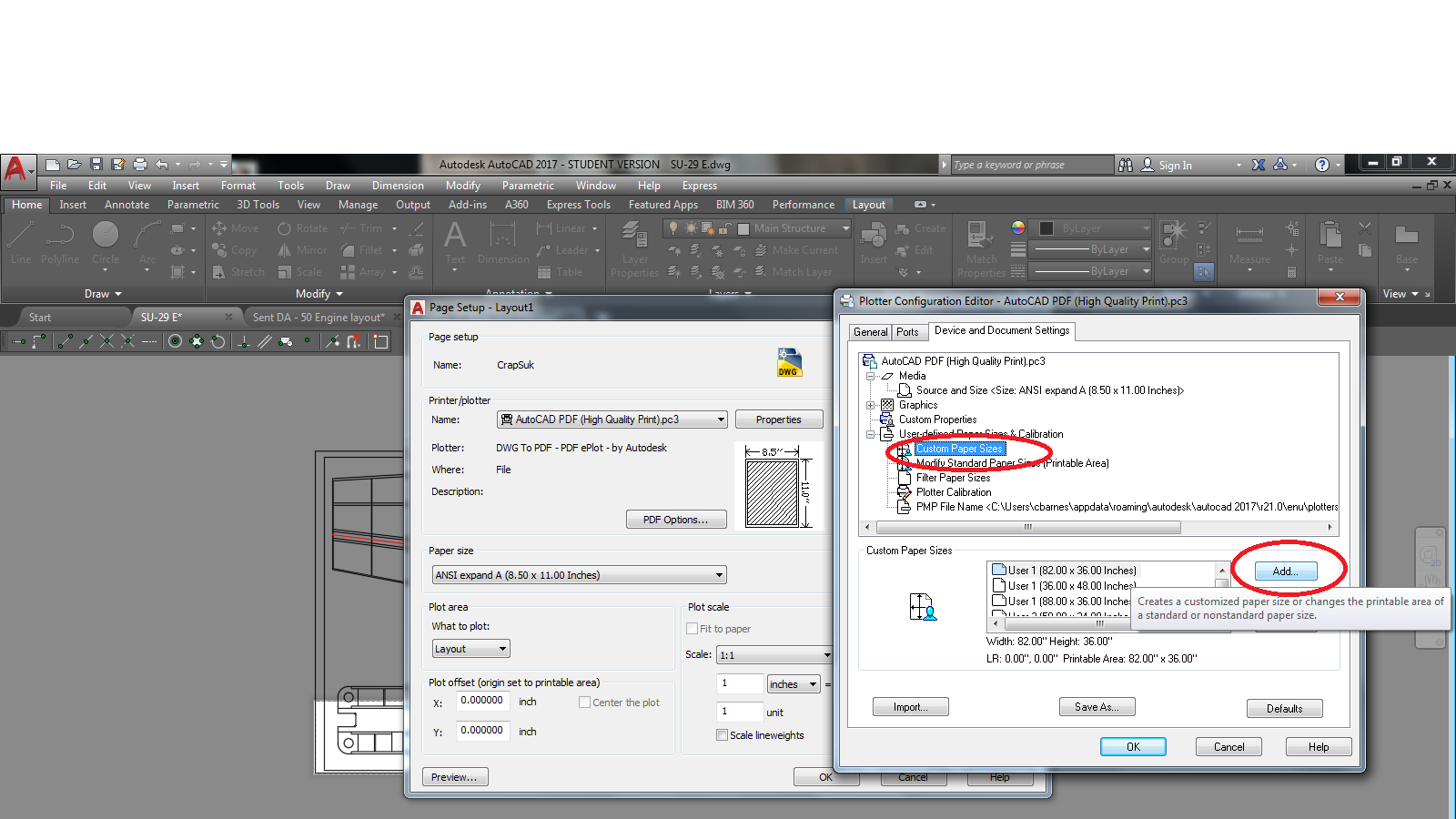Switch to the Annotate ribbon tab
The width and height of the screenshot is (1456, 819).
tap(126, 205)
